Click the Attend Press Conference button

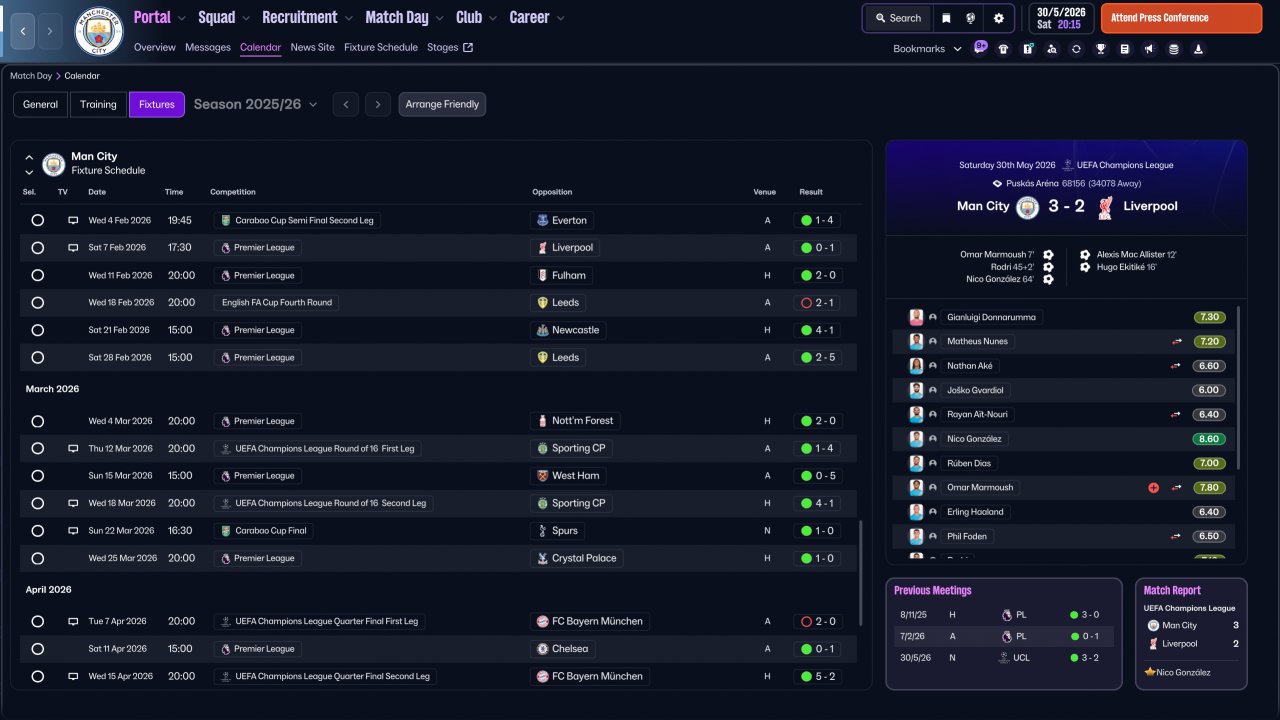1181,18
